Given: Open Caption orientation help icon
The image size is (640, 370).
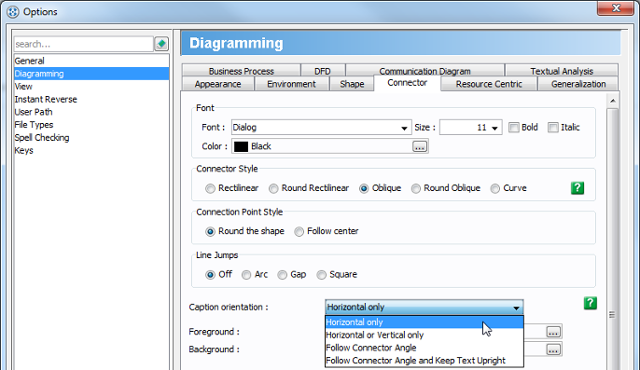Looking at the screenshot, I should (590, 303).
